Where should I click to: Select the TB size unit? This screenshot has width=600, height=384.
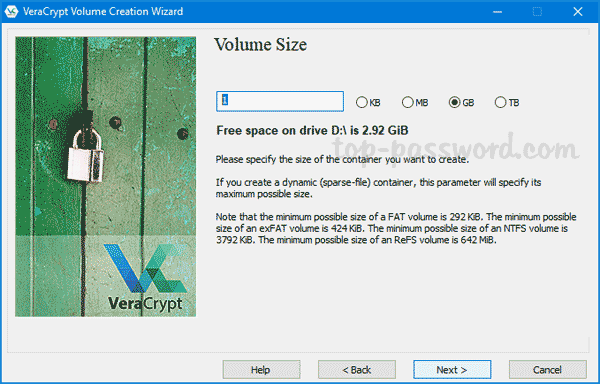click(x=507, y=102)
